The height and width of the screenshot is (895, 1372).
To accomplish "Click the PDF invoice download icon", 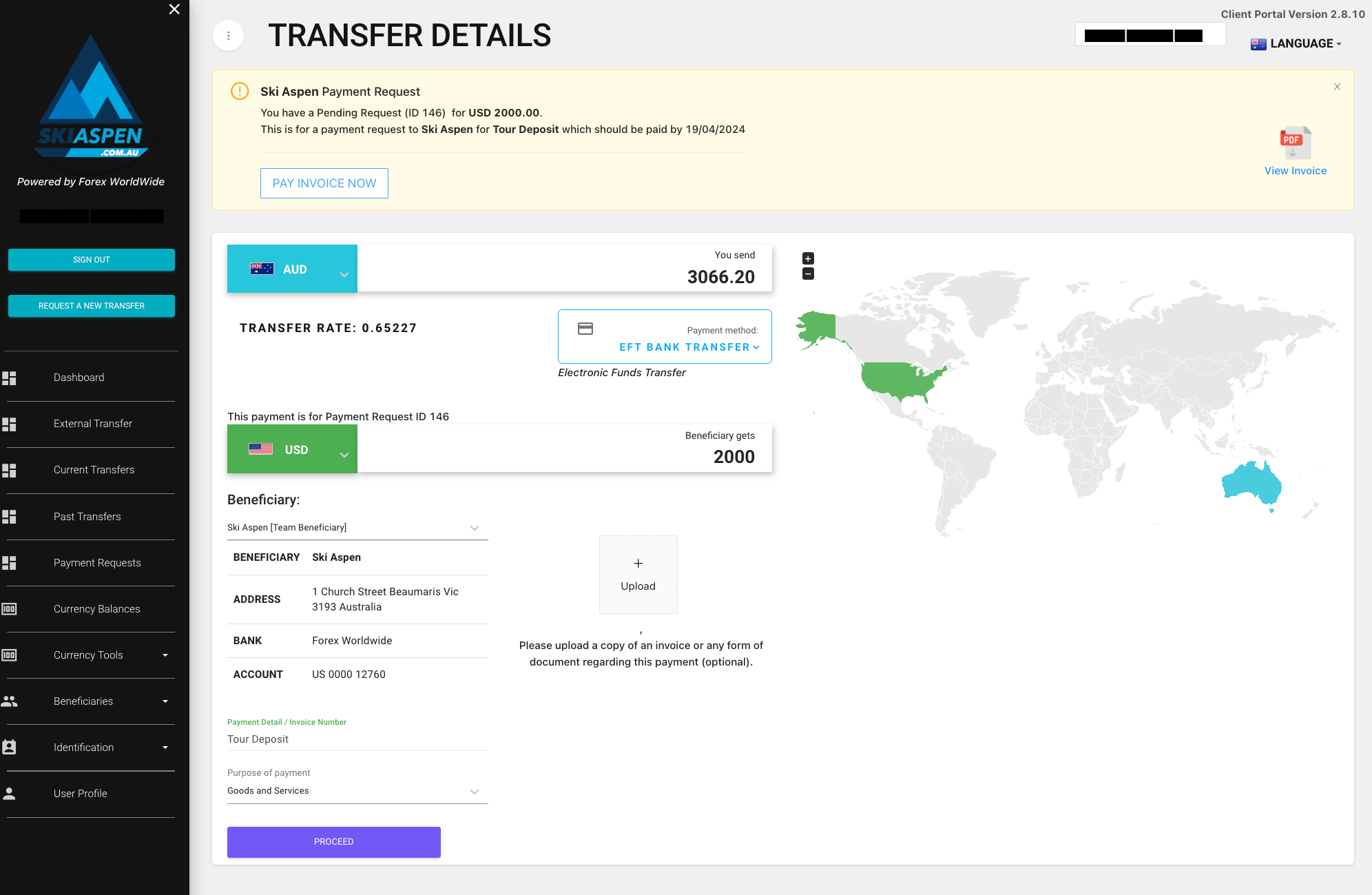I will [1295, 142].
